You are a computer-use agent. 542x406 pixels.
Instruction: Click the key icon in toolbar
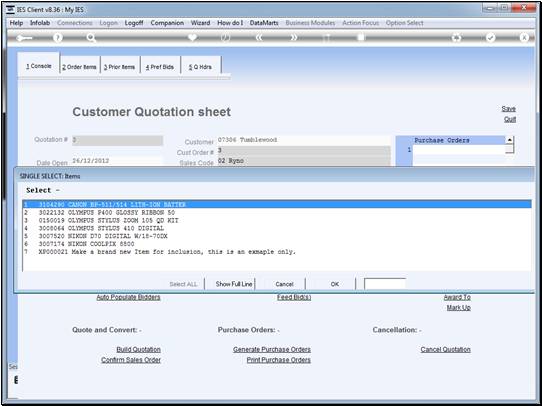coord(24,38)
